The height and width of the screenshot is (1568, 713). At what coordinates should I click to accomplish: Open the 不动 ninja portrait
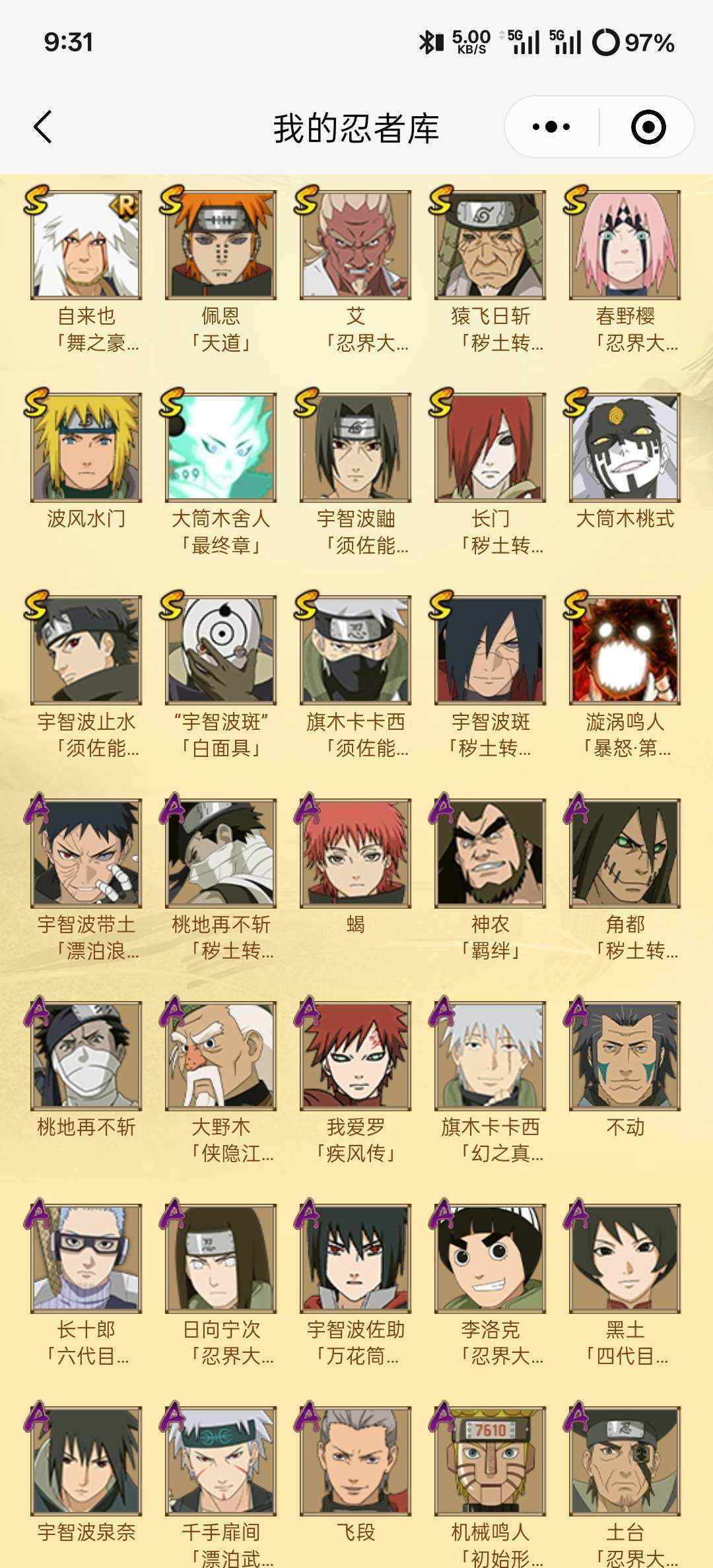click(x=625, y=1055)
